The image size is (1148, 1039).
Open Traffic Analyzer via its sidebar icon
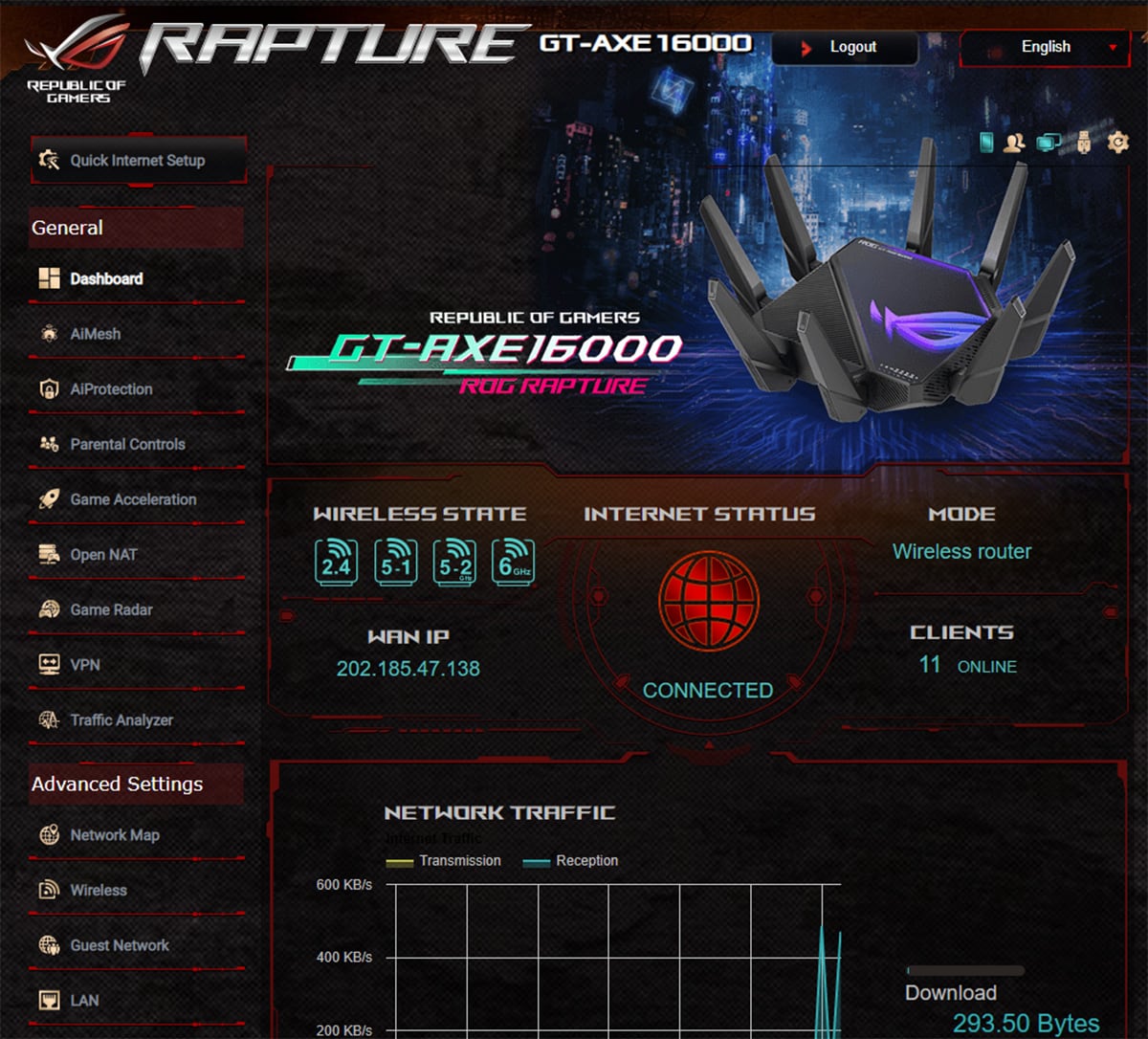(49, 720)
